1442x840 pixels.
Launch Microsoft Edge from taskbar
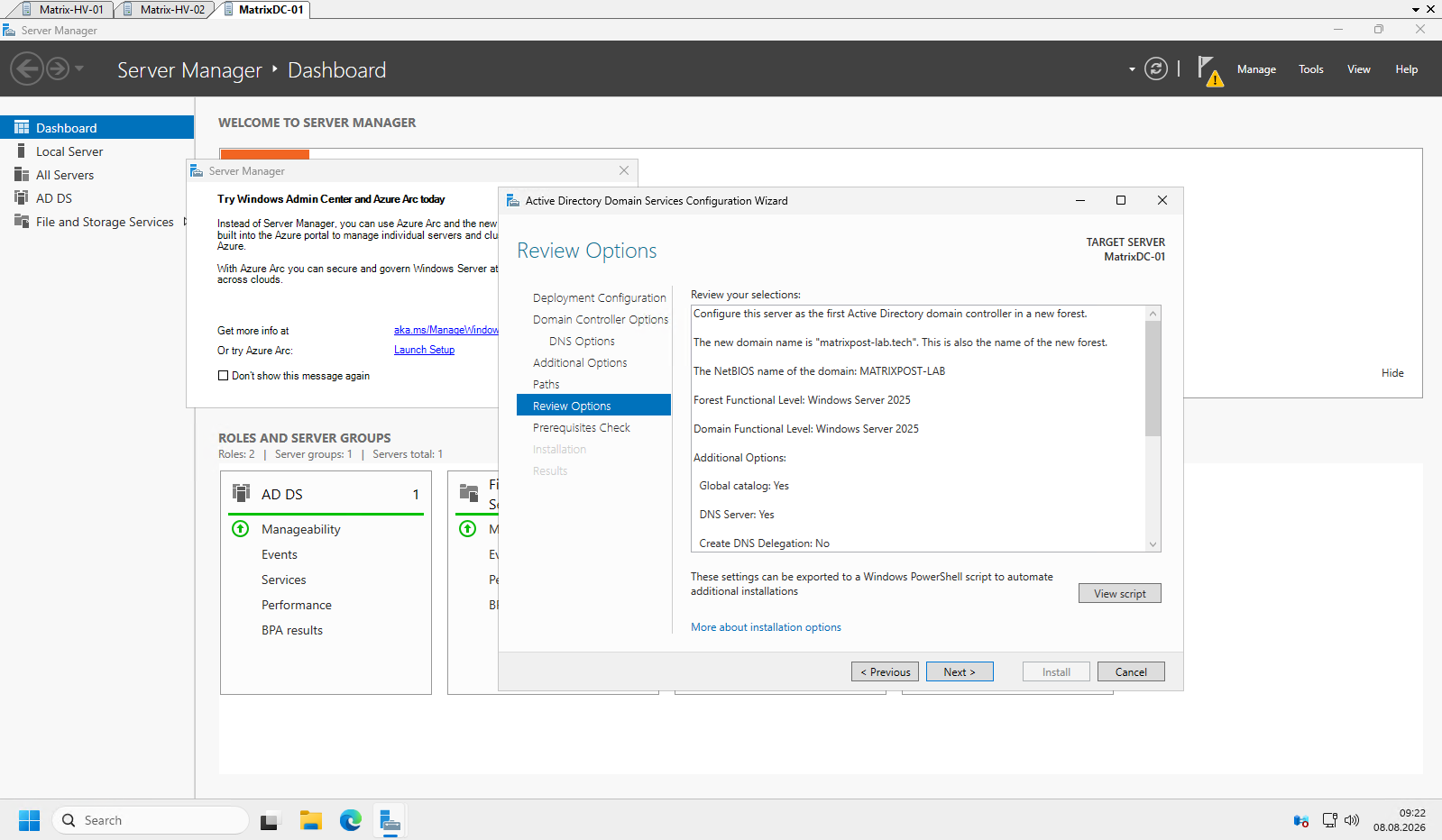click(x=351, y=820)
